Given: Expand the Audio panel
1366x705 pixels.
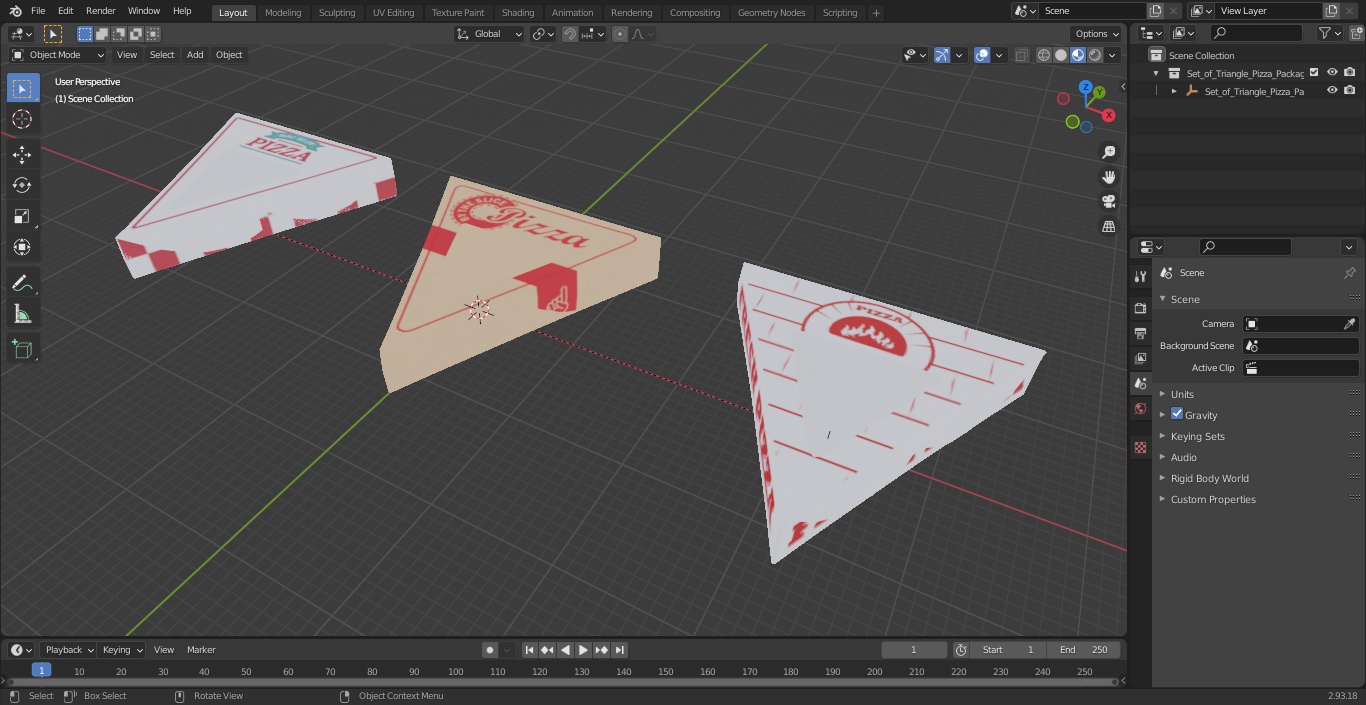Looking at the screenshot, I should 1183,457.
